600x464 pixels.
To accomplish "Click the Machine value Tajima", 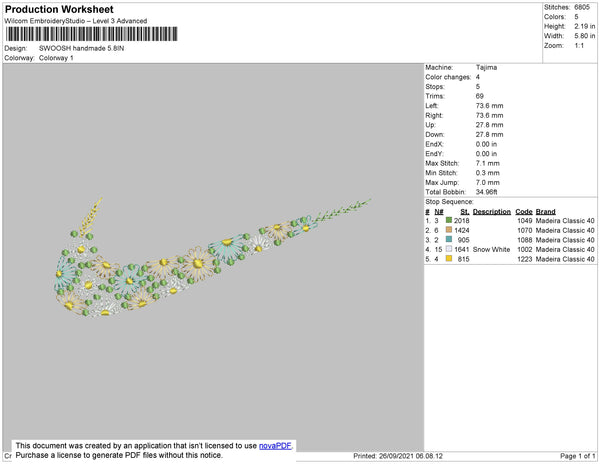I will click(x=486, y=67).
